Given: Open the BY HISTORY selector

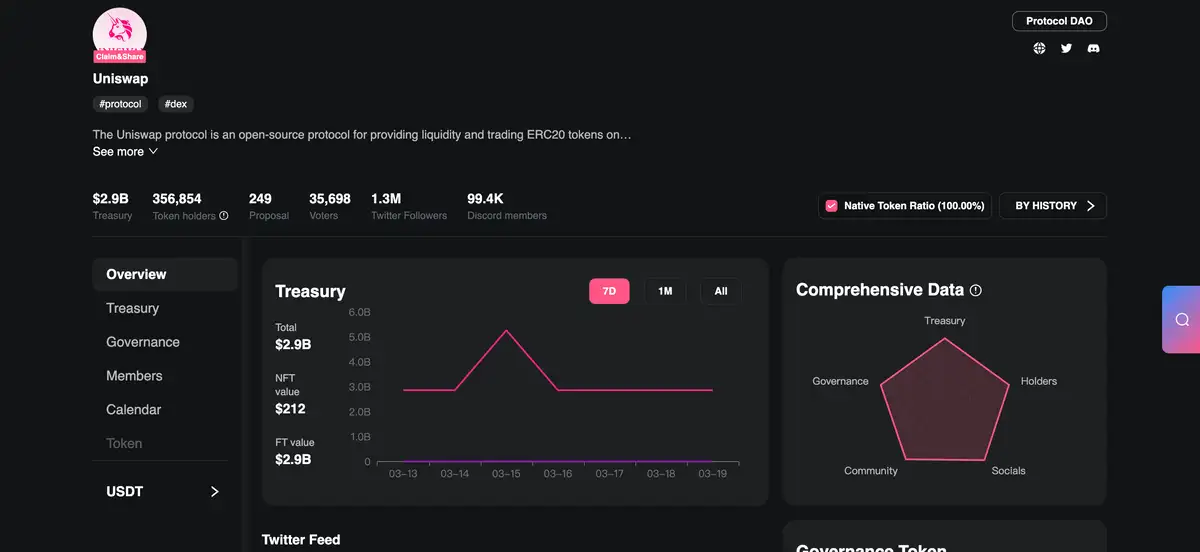Looking at the screenshot, I should [1053, 206].
